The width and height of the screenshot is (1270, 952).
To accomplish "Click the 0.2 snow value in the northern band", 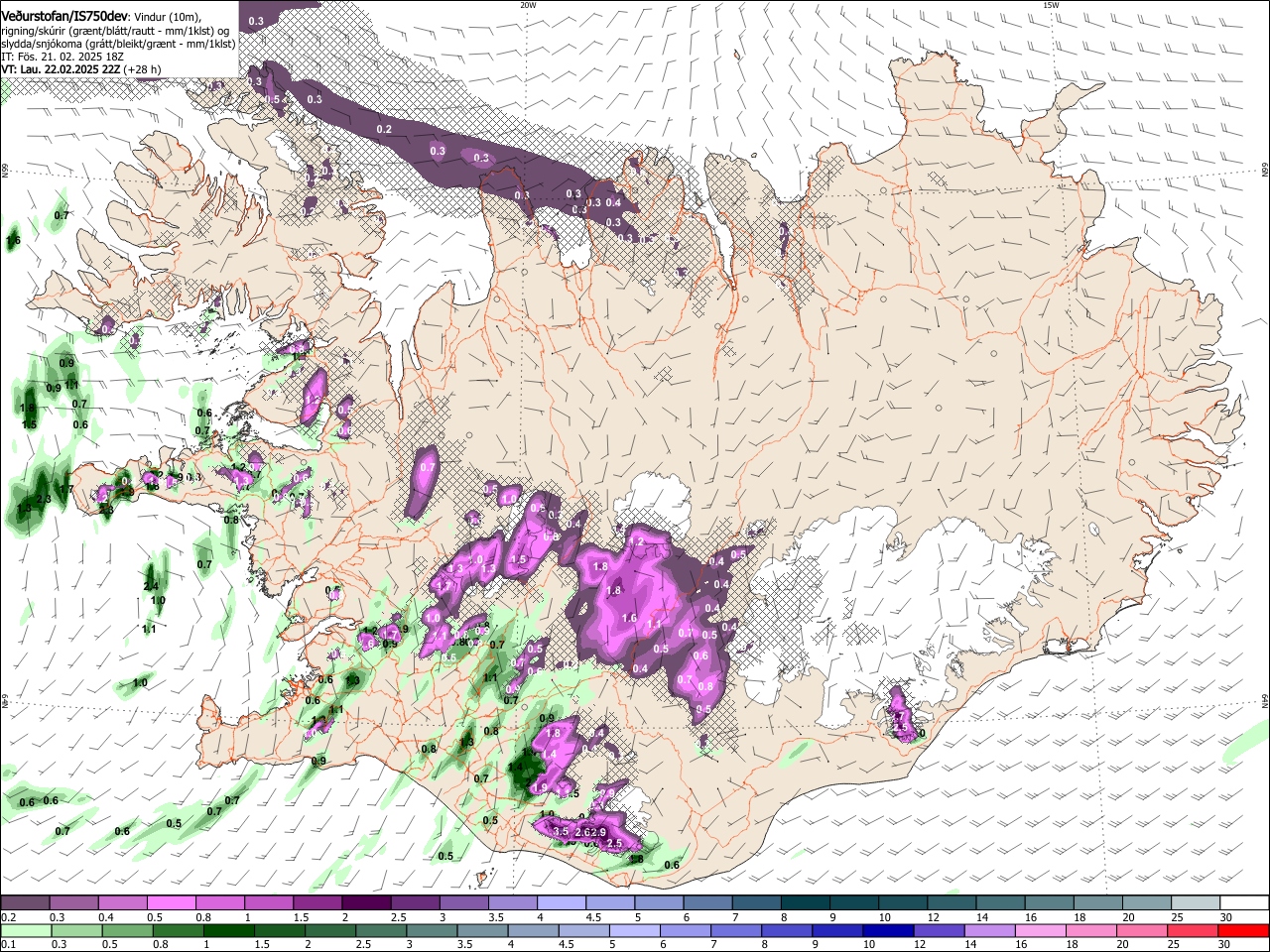I will [x=384, y=129].
